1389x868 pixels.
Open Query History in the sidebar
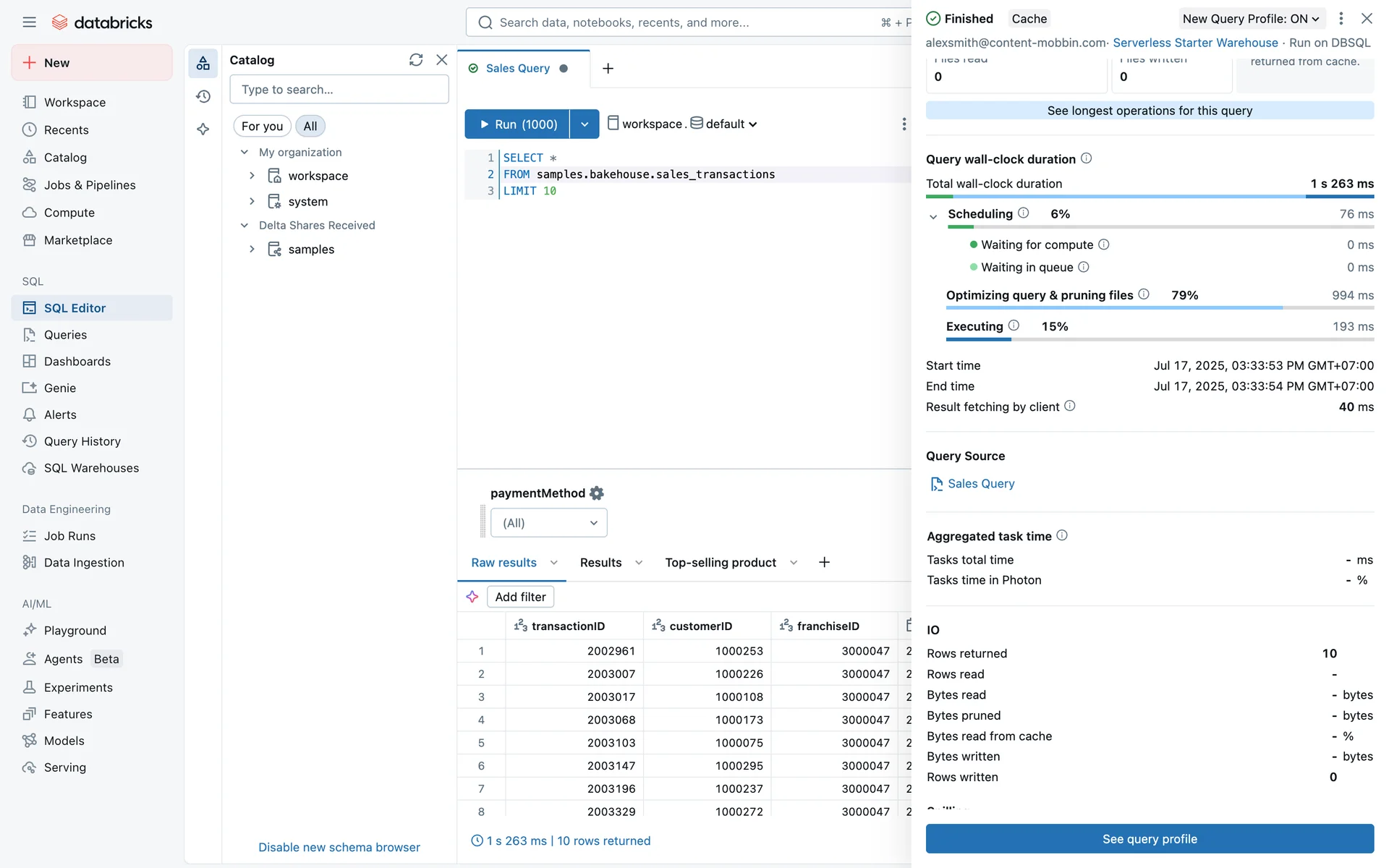(82, 441)
